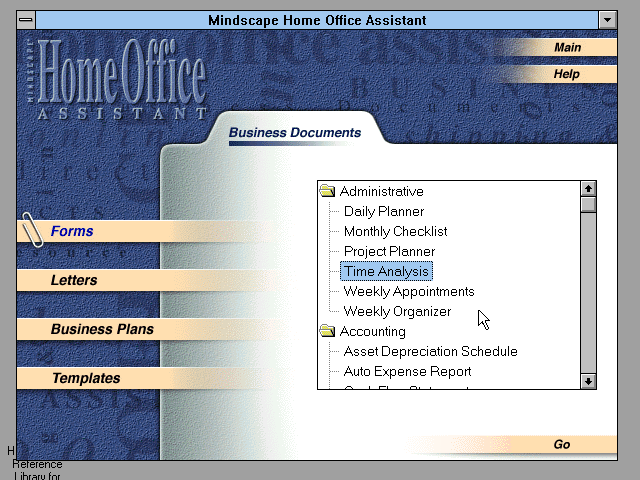Image resolution: width=640 pixels, height=480 pixels.
Task: Select Daily Planner in the list
Action: tap(384, 211)
